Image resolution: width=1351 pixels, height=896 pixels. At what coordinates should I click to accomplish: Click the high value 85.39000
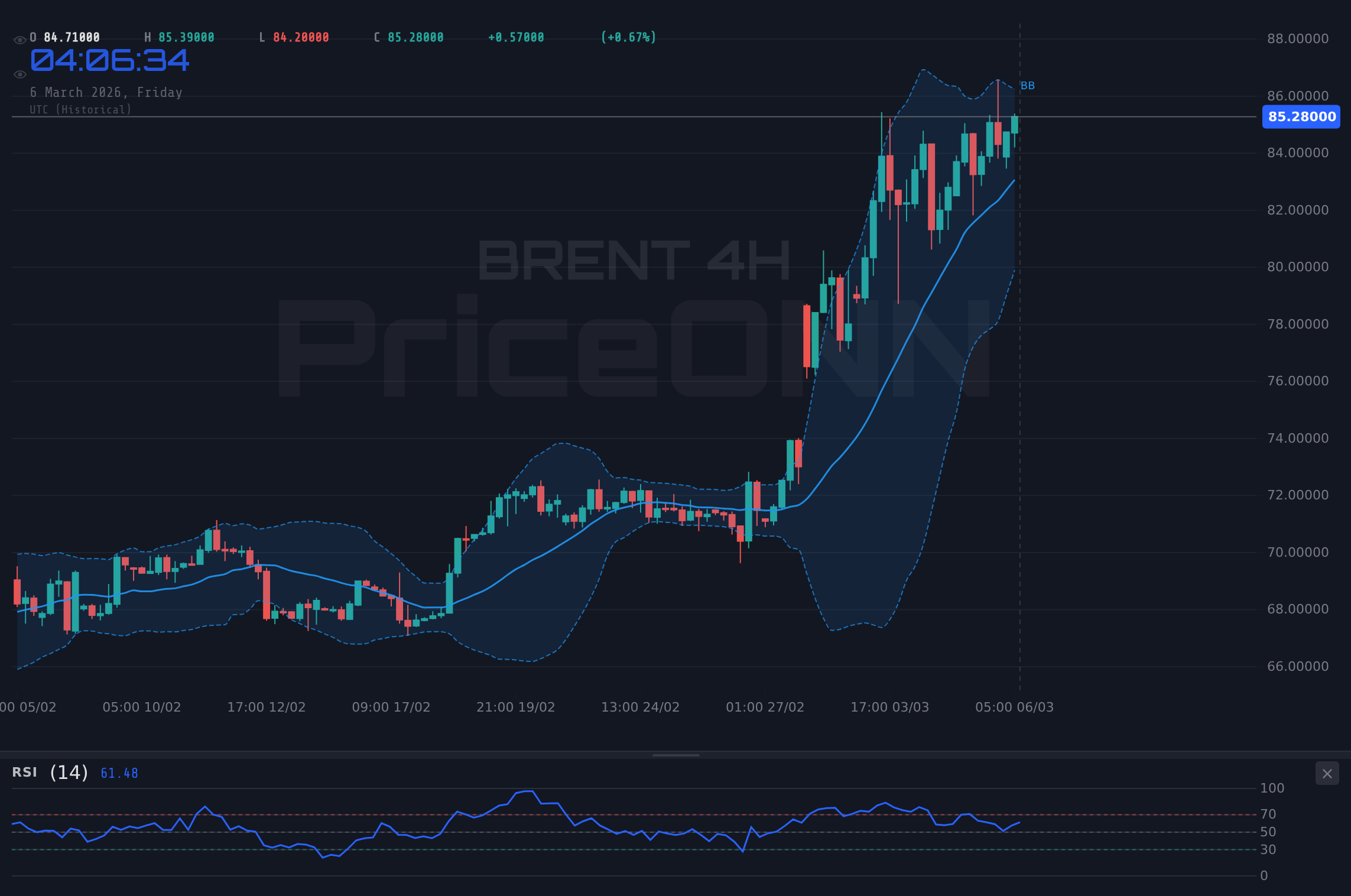point(186,37)
